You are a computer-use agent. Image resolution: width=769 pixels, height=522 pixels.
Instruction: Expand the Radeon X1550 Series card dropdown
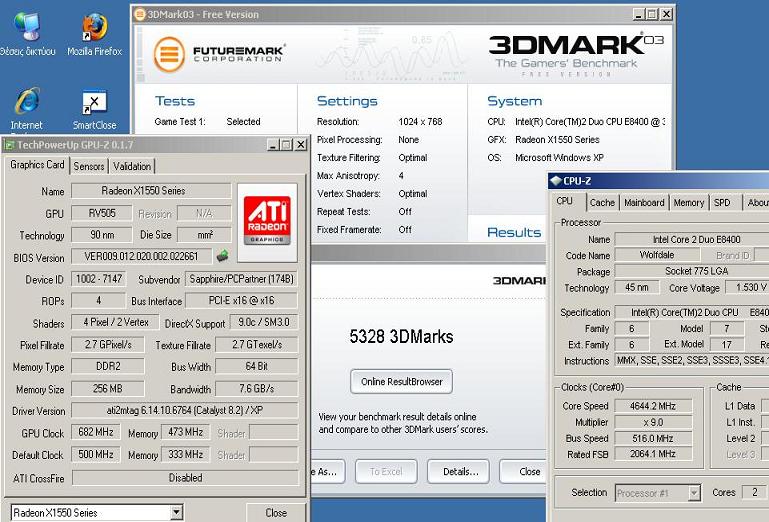(x=176, y=513)
